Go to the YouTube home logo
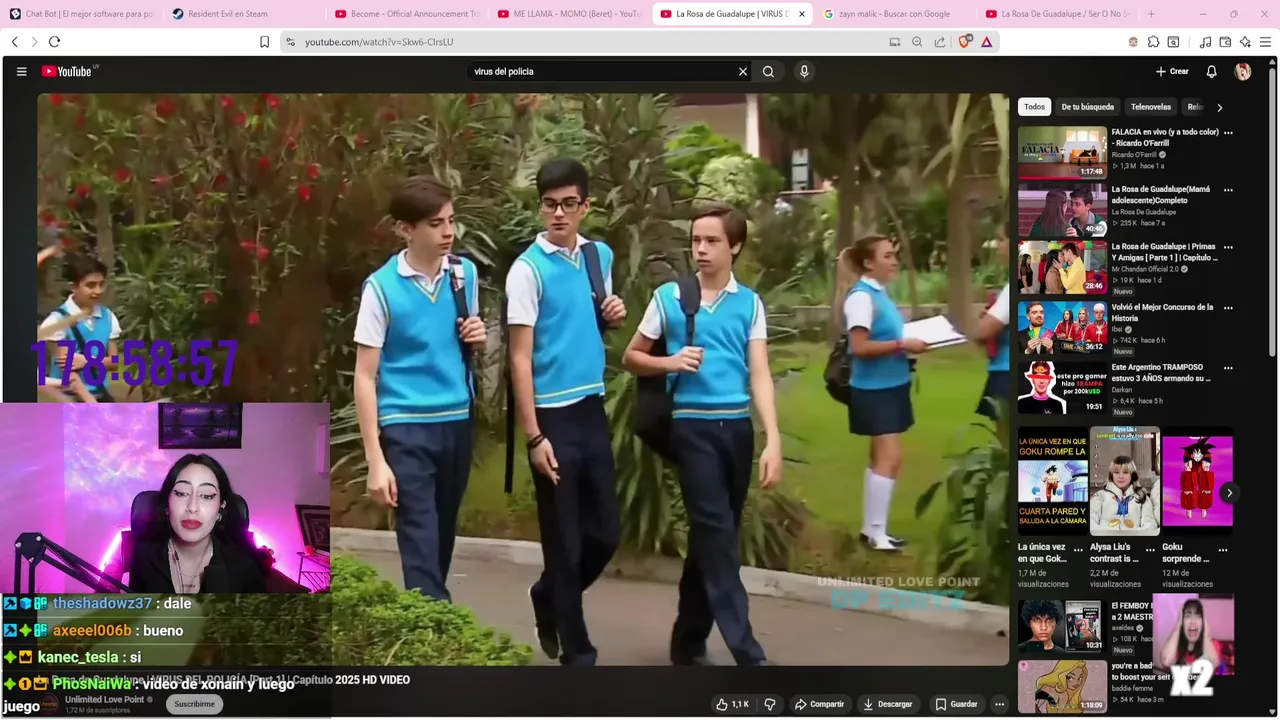The image size is (1280, 720). 68,71
